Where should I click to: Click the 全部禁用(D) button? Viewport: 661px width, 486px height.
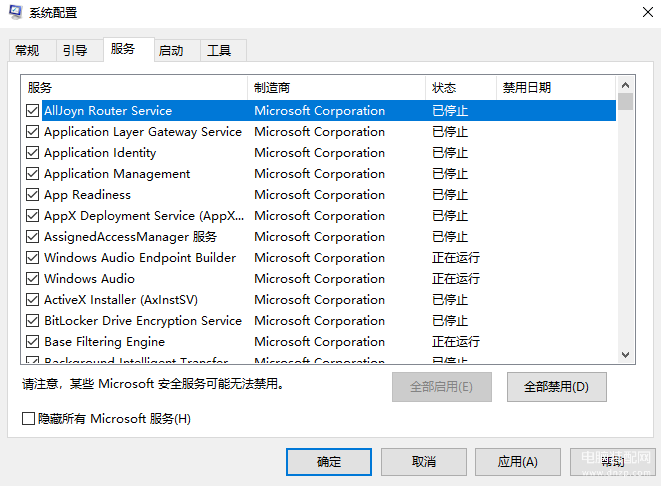tap(556, 387)
